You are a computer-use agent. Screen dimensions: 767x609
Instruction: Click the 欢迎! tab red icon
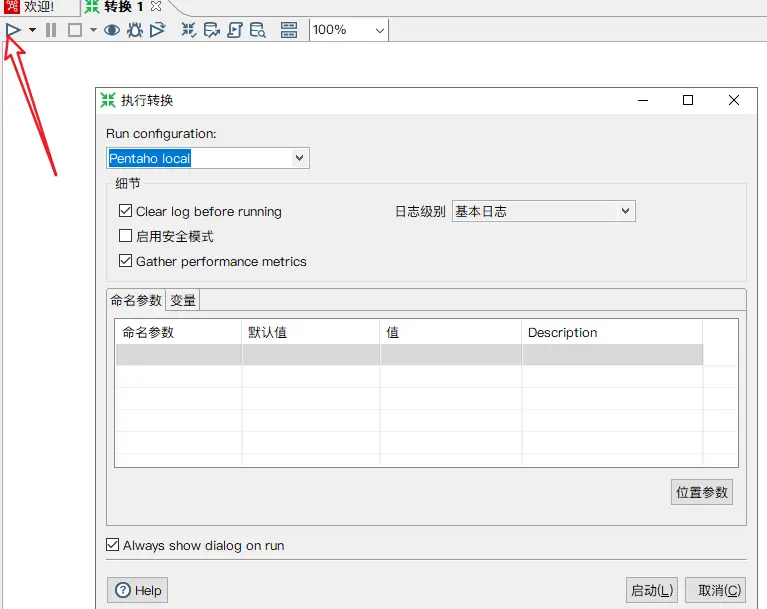12,6
